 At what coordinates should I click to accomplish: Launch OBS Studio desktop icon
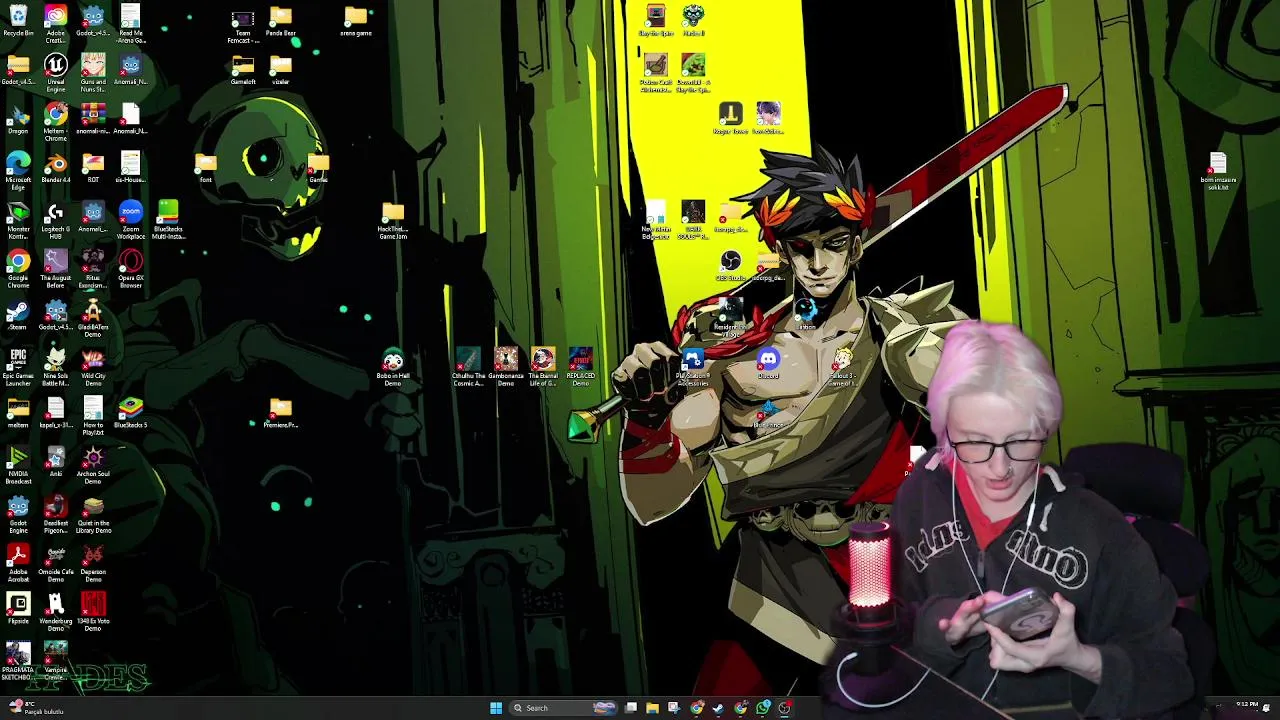(731, 266)
